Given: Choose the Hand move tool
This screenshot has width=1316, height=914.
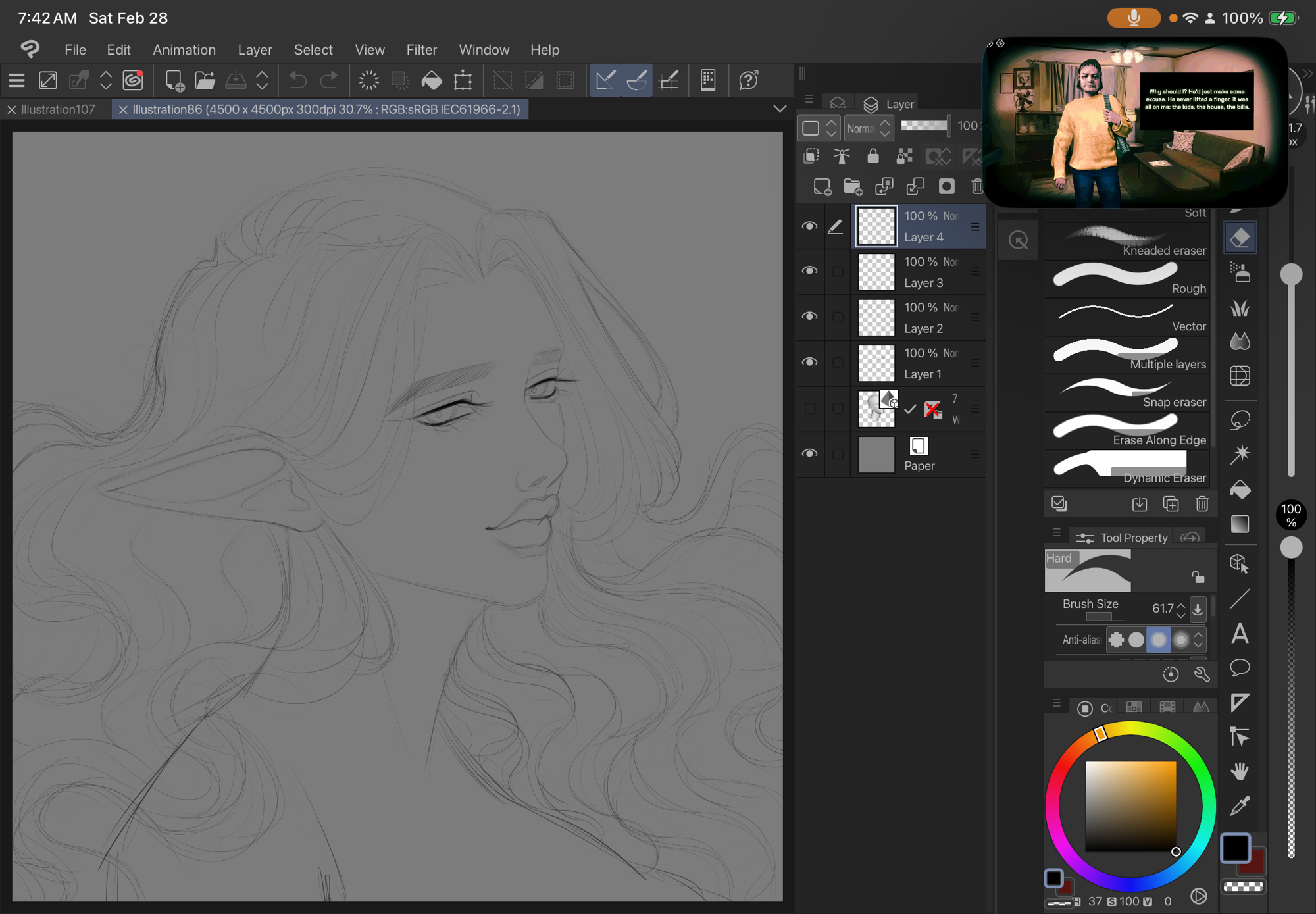Looking at the screenshot, I should (x=1240, y=771).
